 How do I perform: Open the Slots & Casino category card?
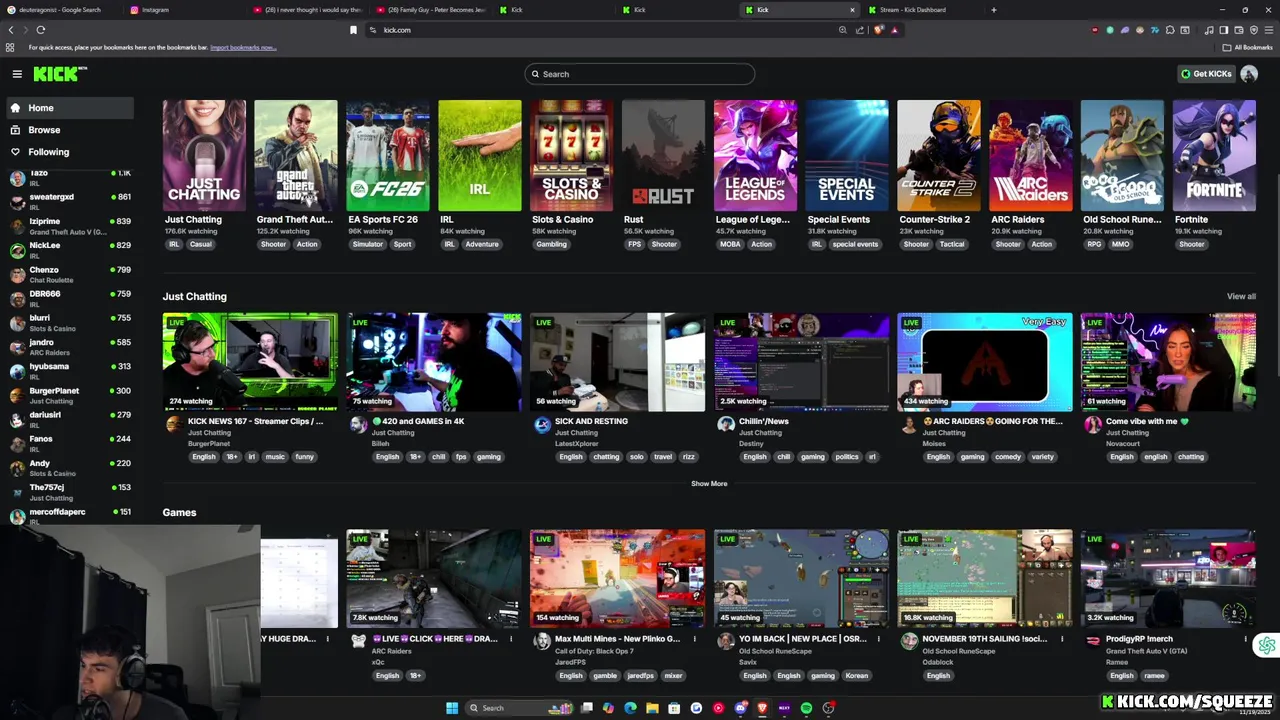click(571, 156)
